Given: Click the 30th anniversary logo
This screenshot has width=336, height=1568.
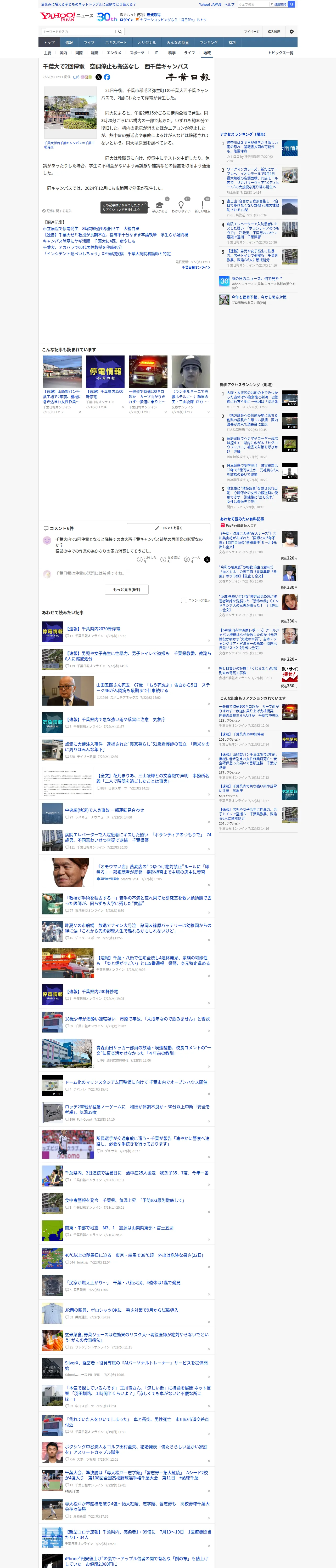Looking at the screenshot, I should pos(107,16).
